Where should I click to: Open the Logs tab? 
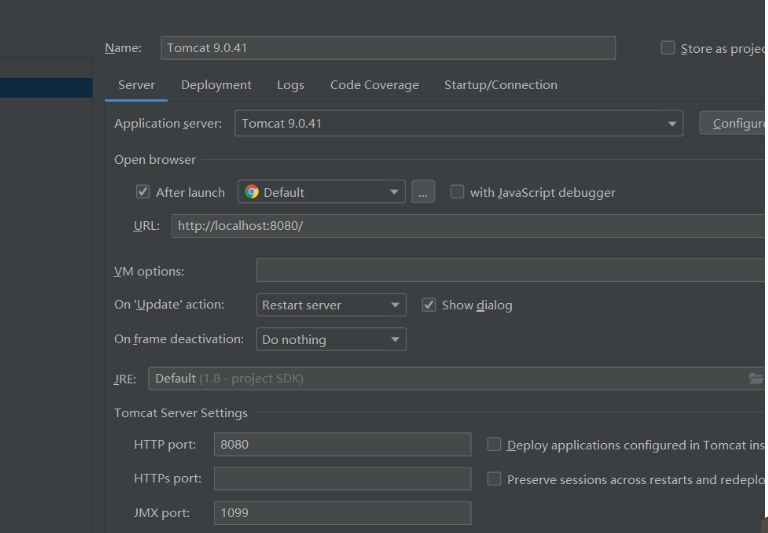coord(290,85)
